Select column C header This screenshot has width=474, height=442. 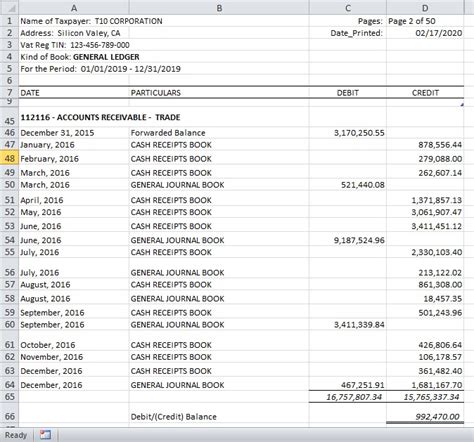(348, 8)
